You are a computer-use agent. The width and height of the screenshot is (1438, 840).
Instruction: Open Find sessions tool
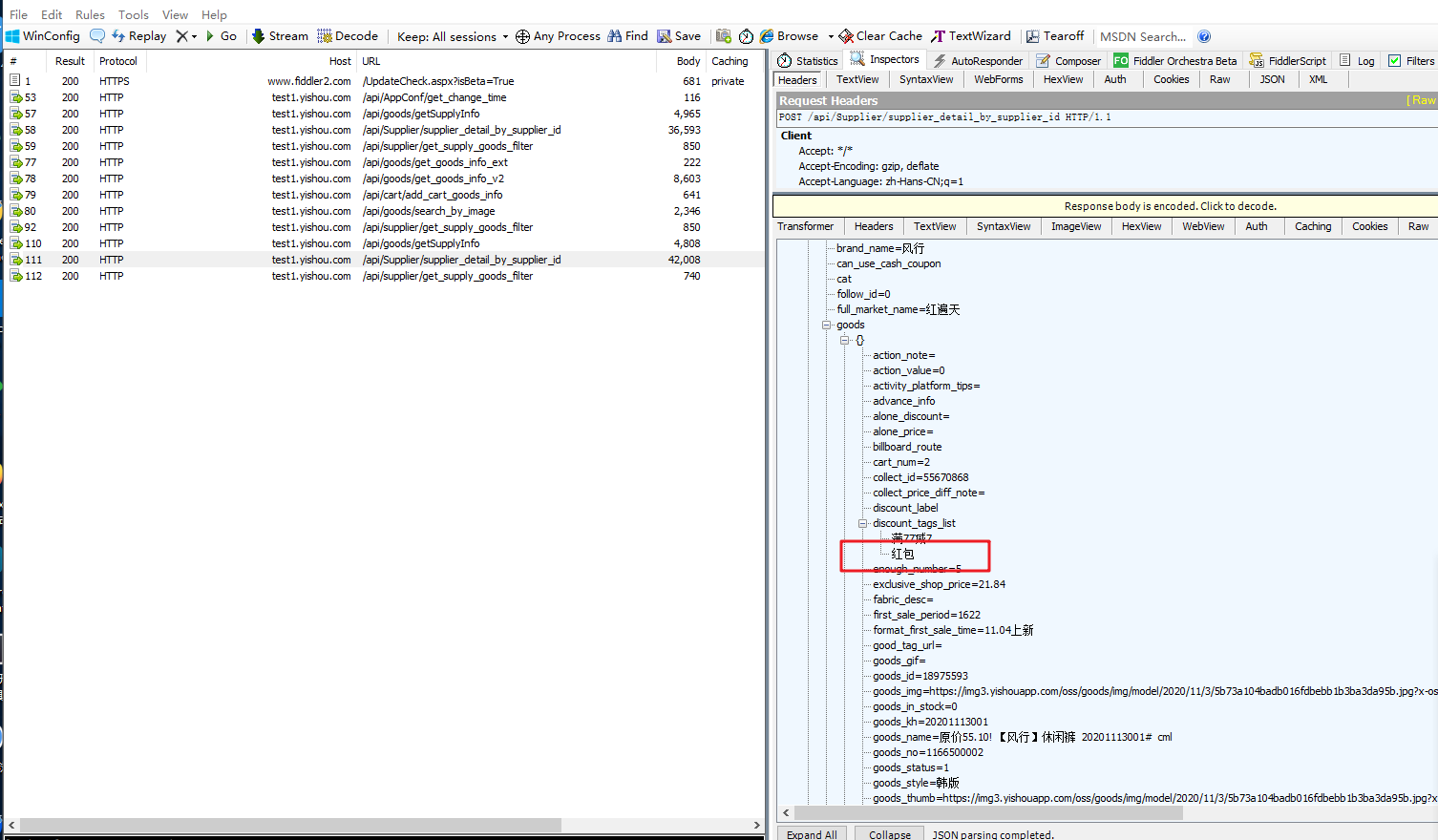click(x=628, y=36)
